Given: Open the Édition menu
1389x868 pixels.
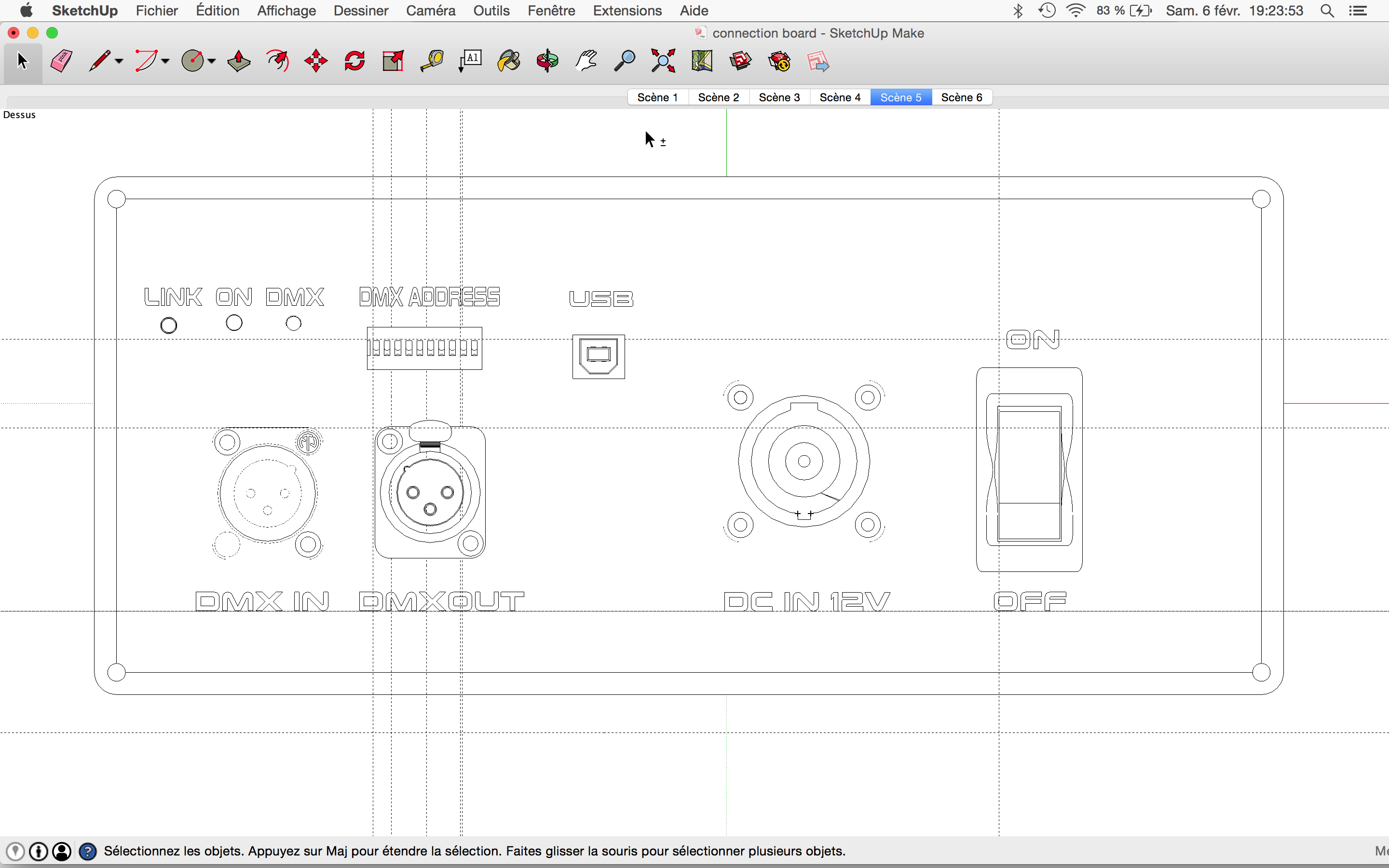Looking at the screenshot, I should tap(218, 10).
